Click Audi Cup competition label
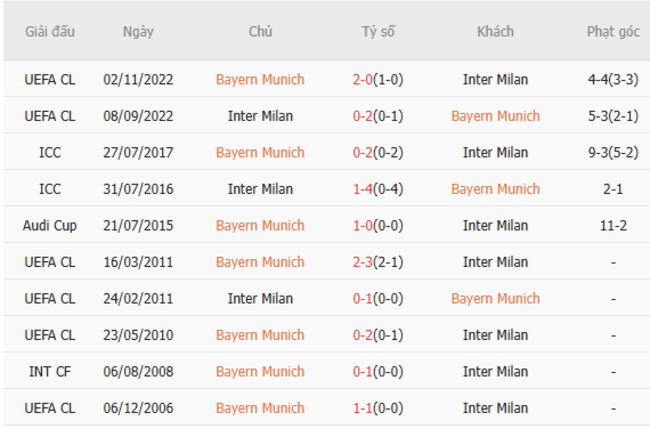This screenshot has width=650, height=429. point(49,226)
